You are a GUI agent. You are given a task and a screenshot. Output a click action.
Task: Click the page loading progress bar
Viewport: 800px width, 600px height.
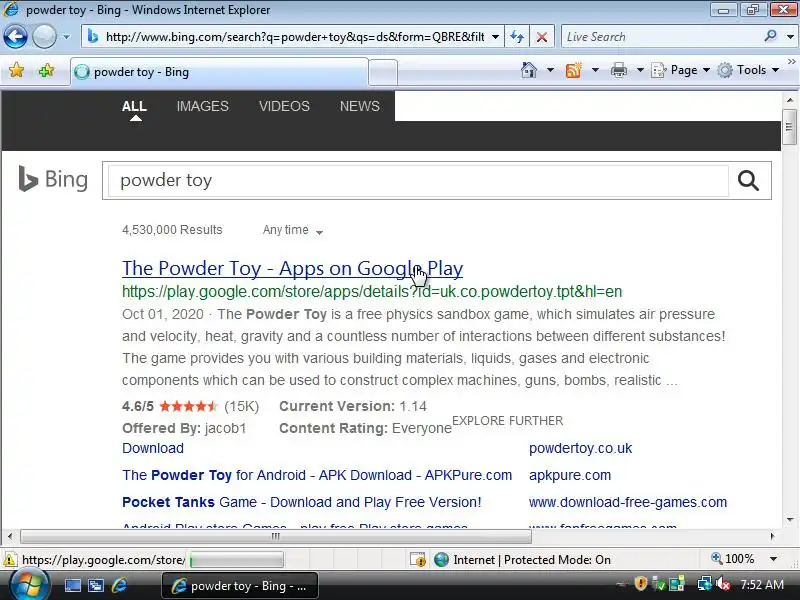(236, 560)
